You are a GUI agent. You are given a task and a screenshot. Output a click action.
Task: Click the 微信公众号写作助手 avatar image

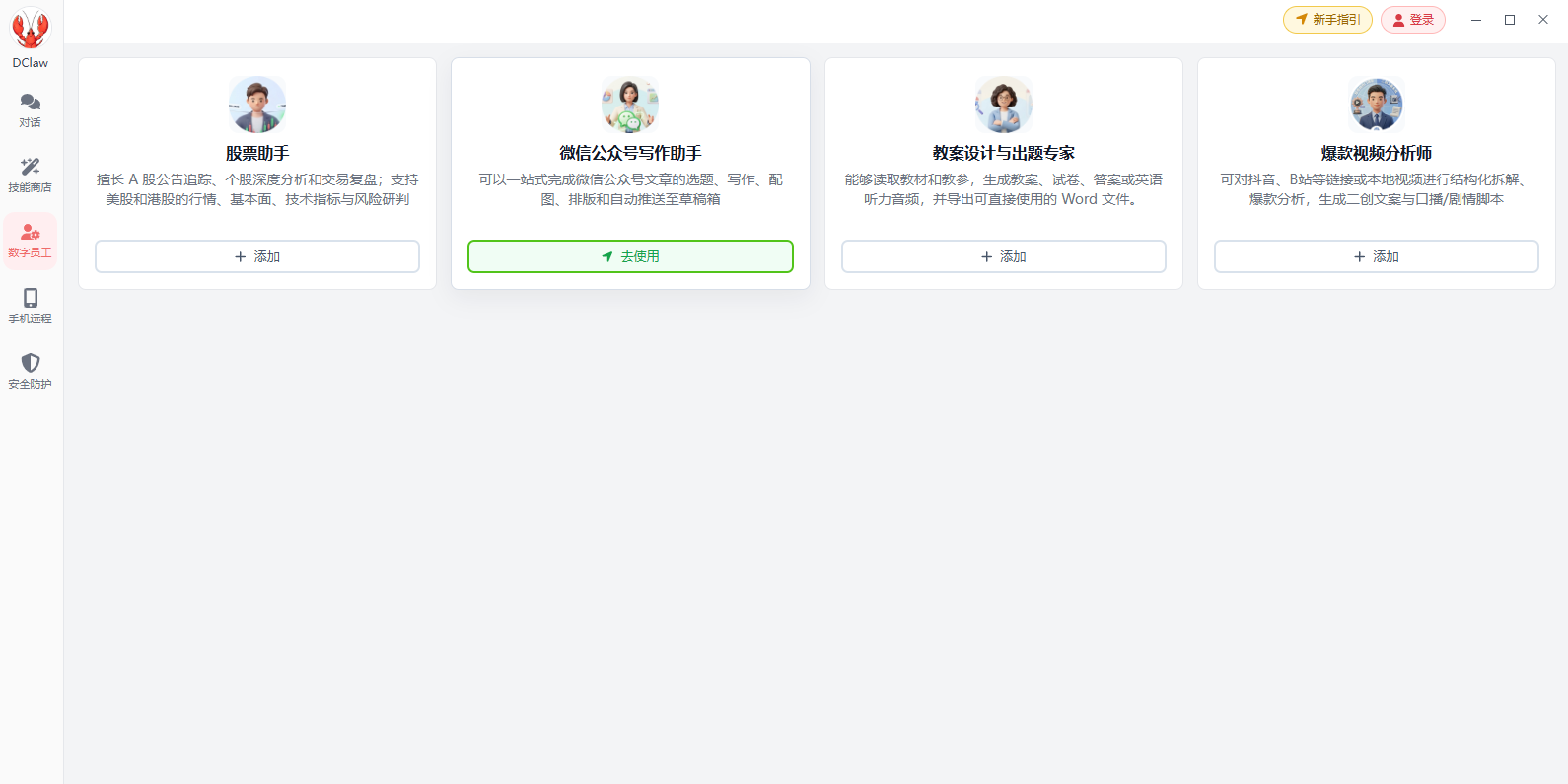coord(630,105)
